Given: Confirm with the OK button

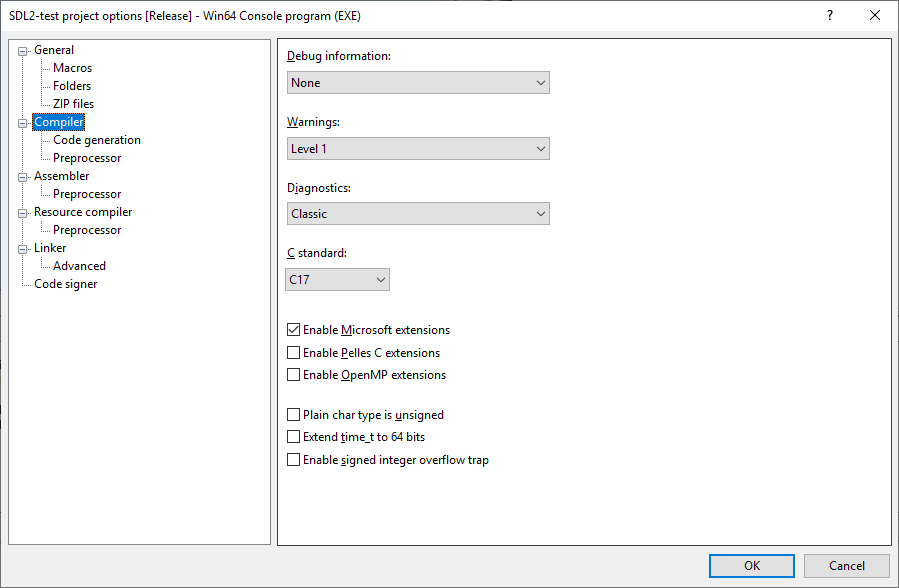Looking at the screenshot, I should 752,566.
